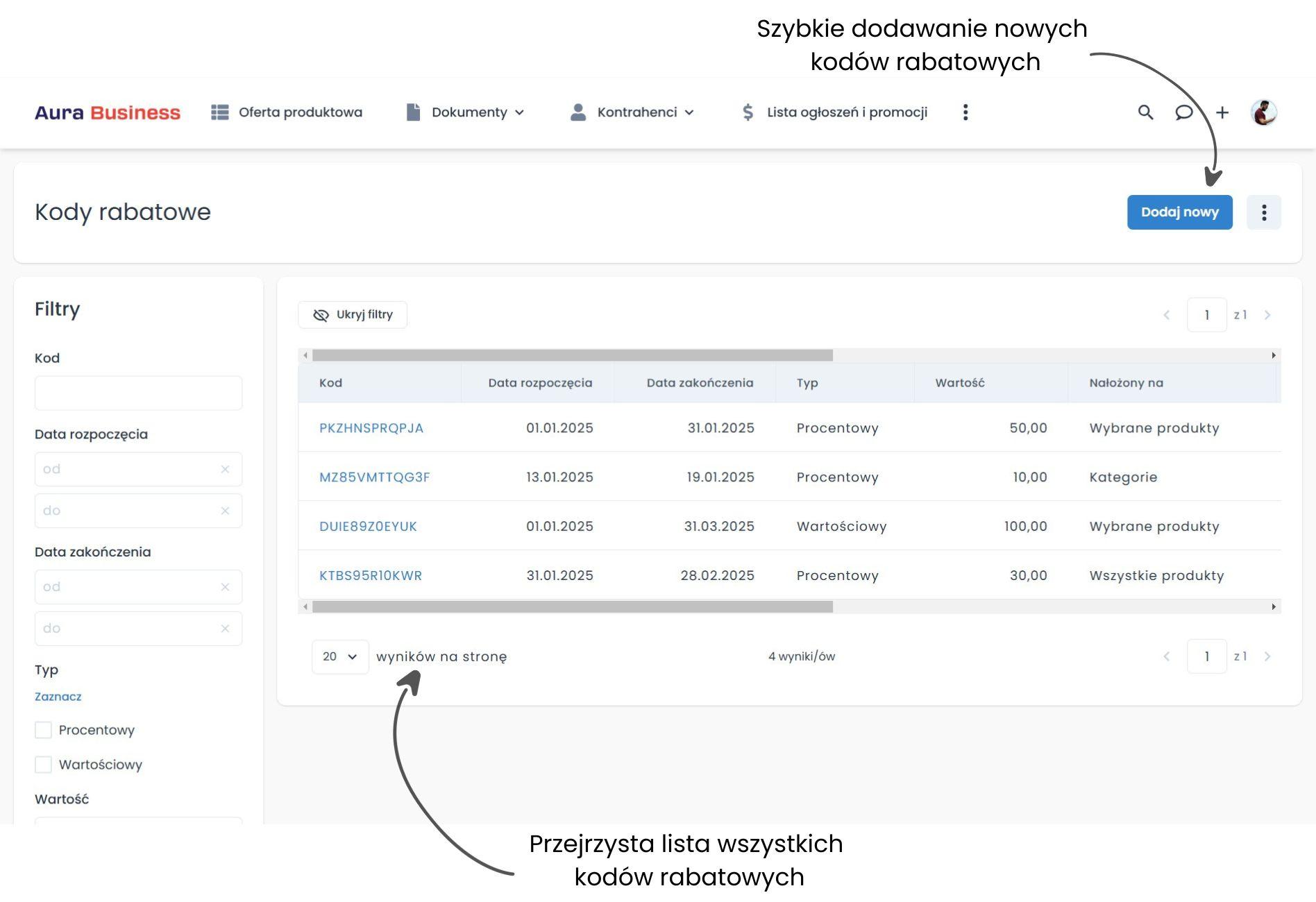Expand the Kontrahenci dropdown
Viewport: 1316px width, 902px height.
pos(689,112)
